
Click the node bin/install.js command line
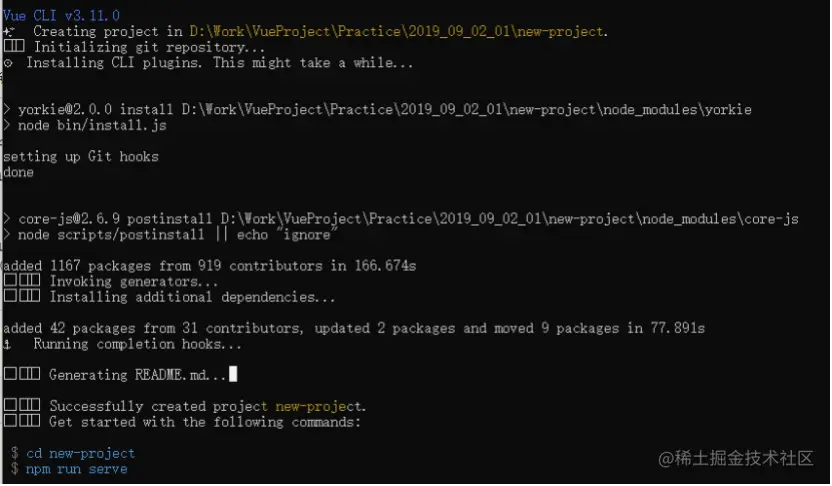92,126
